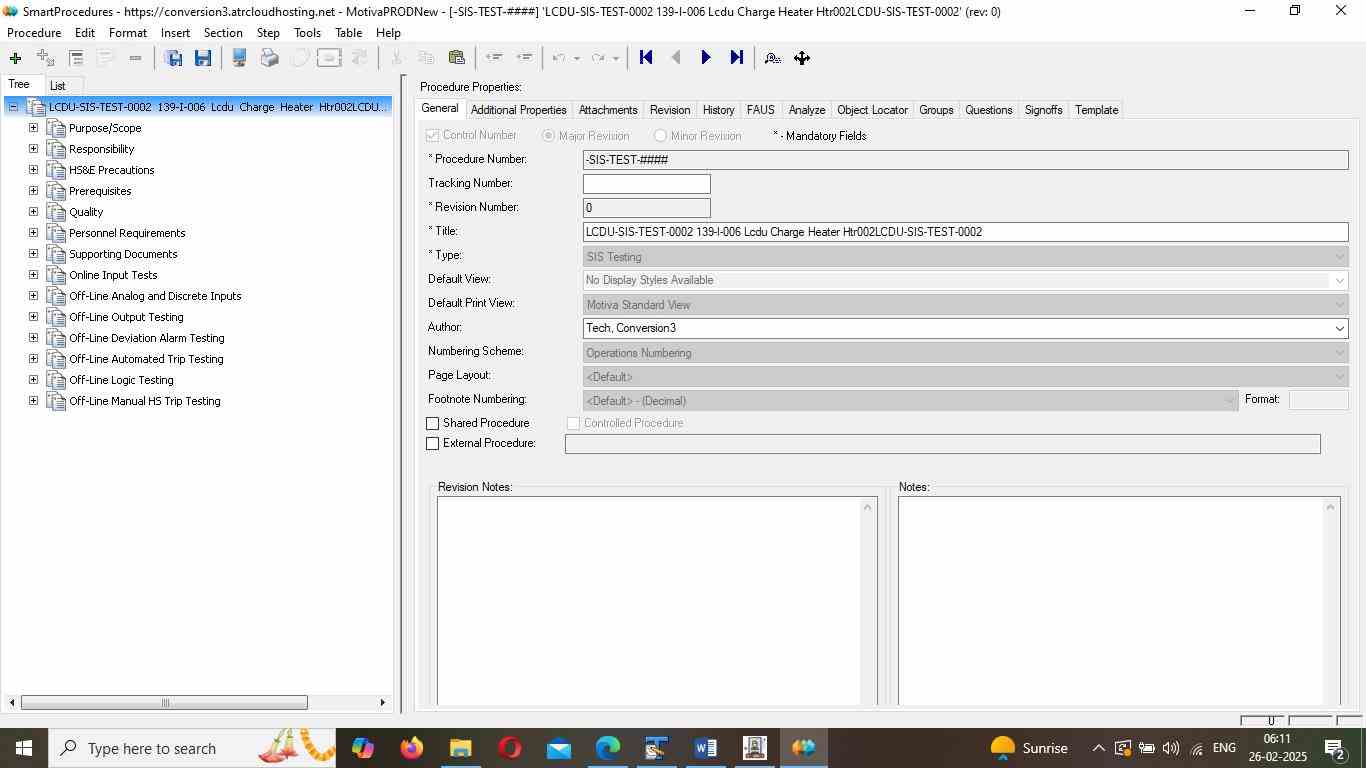Click the outdent left arrow icon
The height and width of the screenshot is (768, 1366).
tap(494, 58)
